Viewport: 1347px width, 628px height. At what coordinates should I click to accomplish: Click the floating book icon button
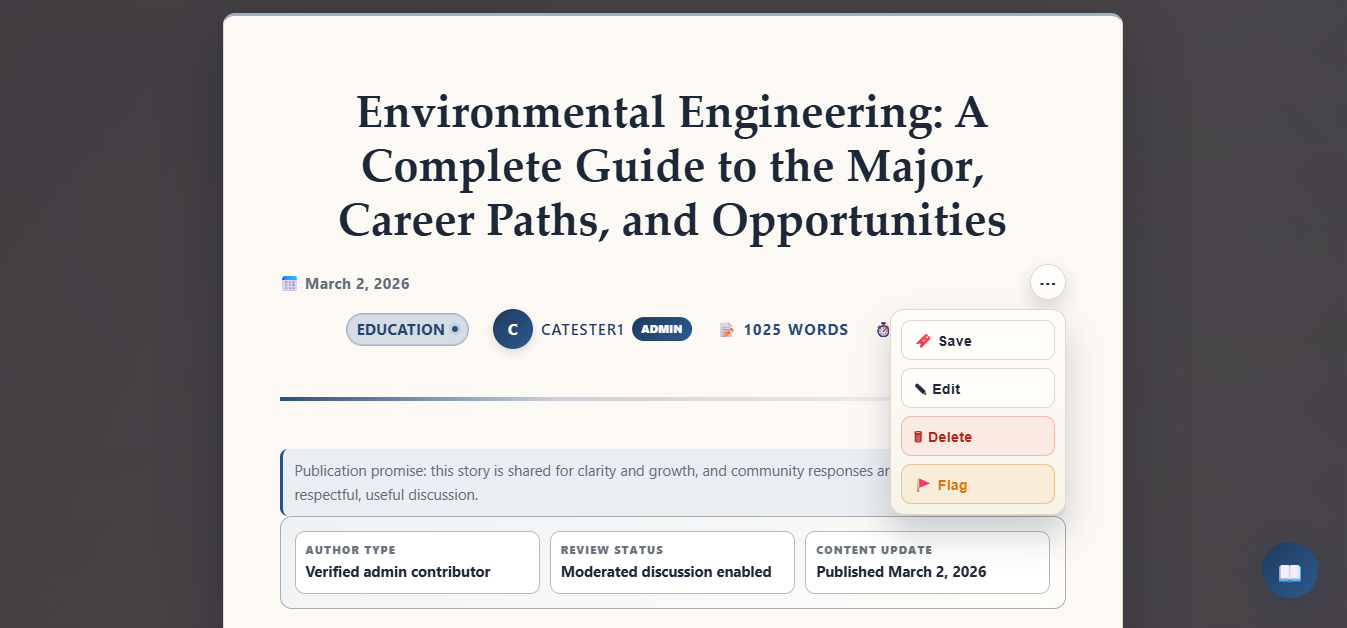(x=1289, y=571)
